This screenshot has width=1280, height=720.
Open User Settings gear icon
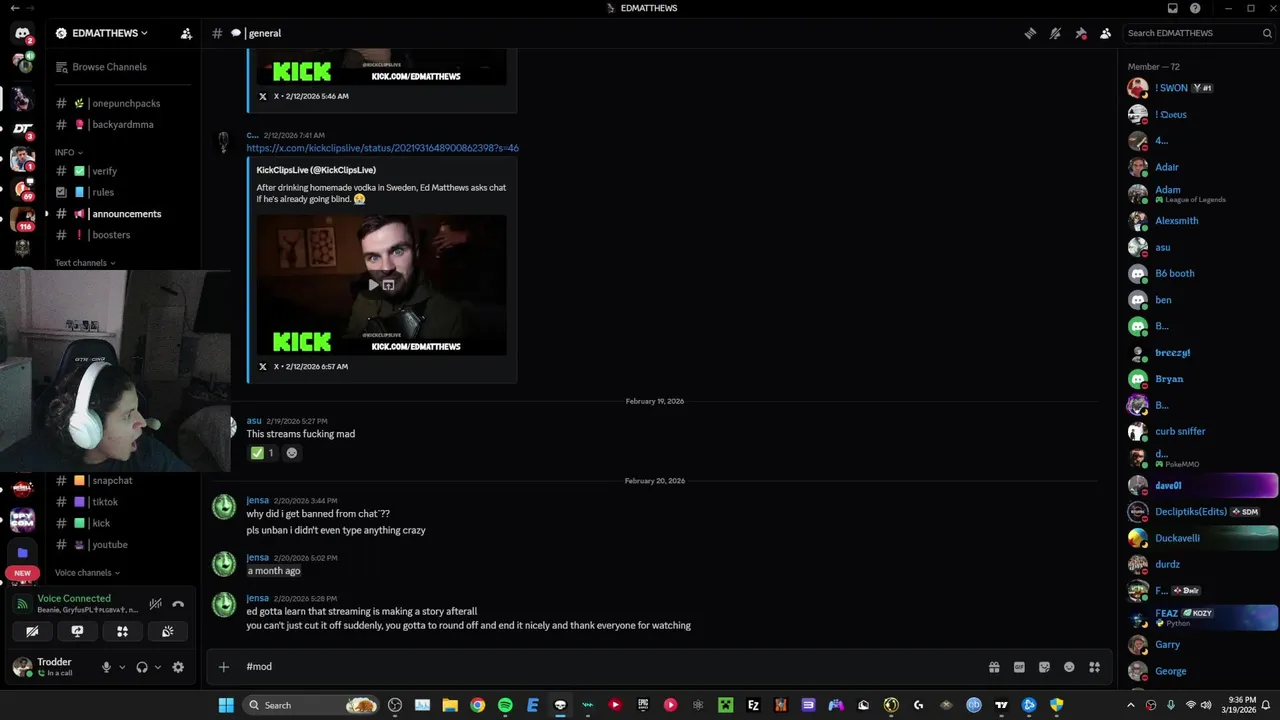point(178,667)
